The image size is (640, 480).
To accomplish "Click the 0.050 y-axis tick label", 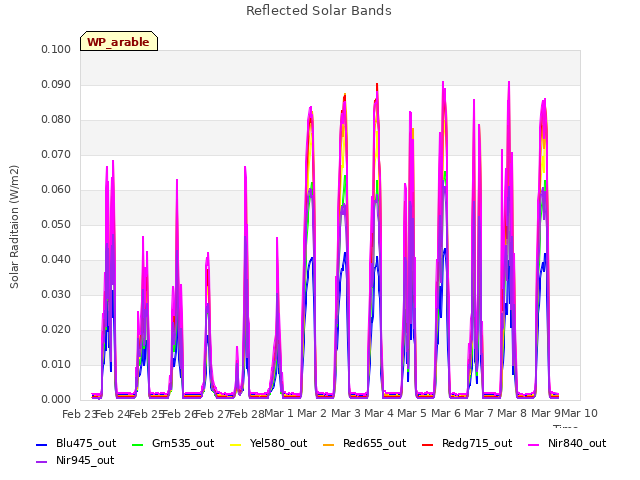I will pos(56,224).
